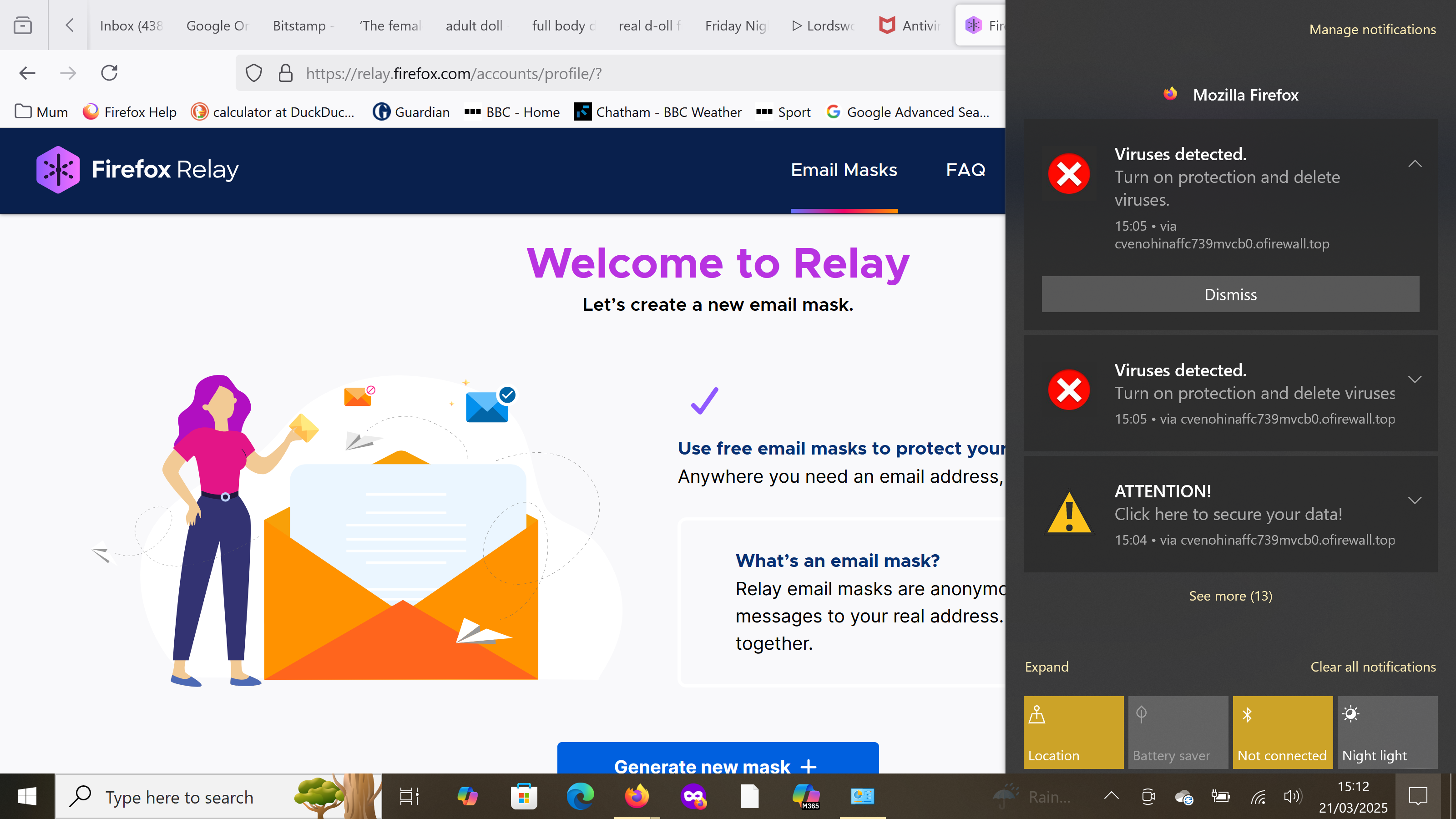Launch Copilot from the taskbar
Image resolution: width=1456 pixels, height=819 pixels.
[x=467, y=796]
